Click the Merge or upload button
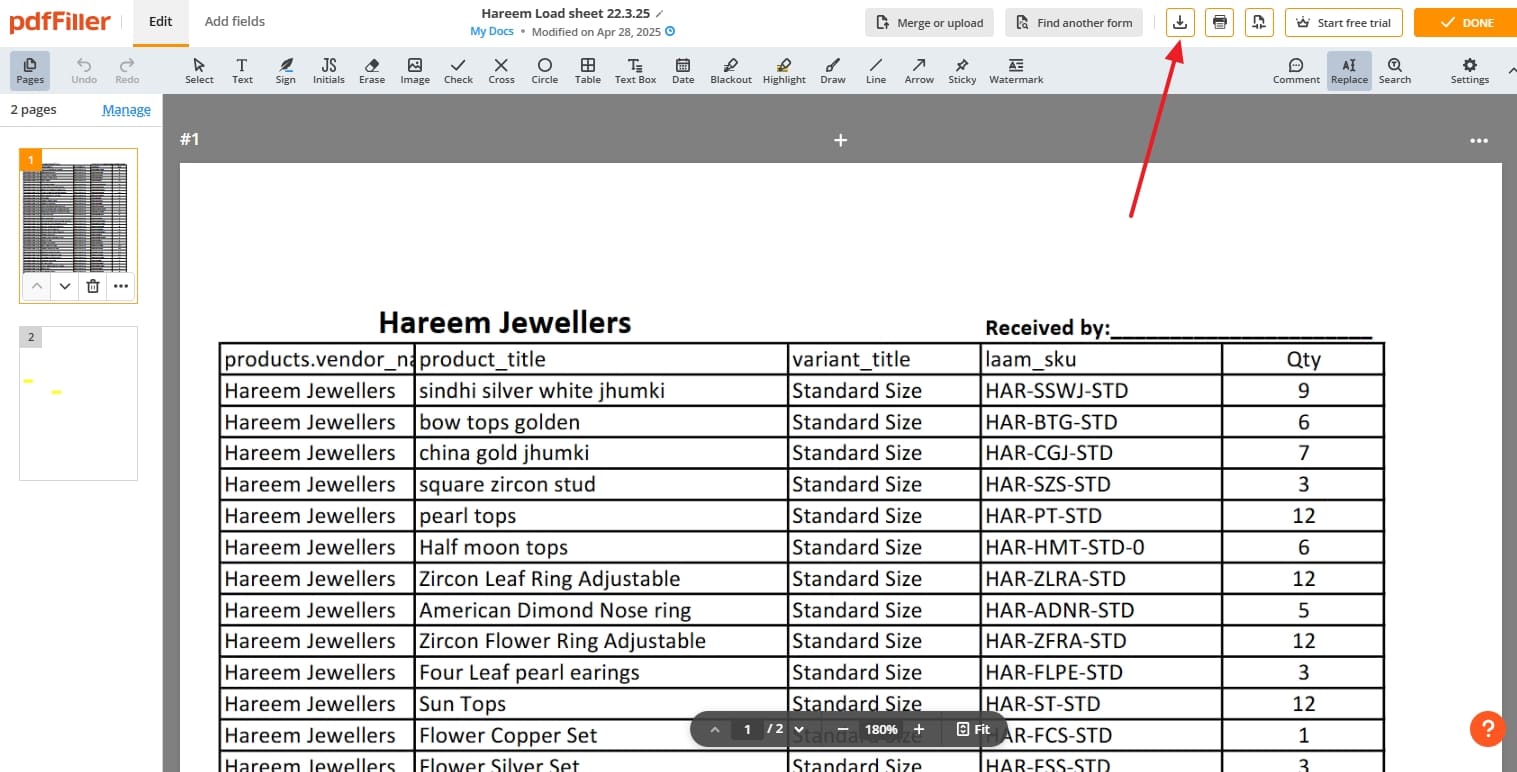The width and height of the screenshot is (1517, 772). pyautogui.click(x=929, y=22)
